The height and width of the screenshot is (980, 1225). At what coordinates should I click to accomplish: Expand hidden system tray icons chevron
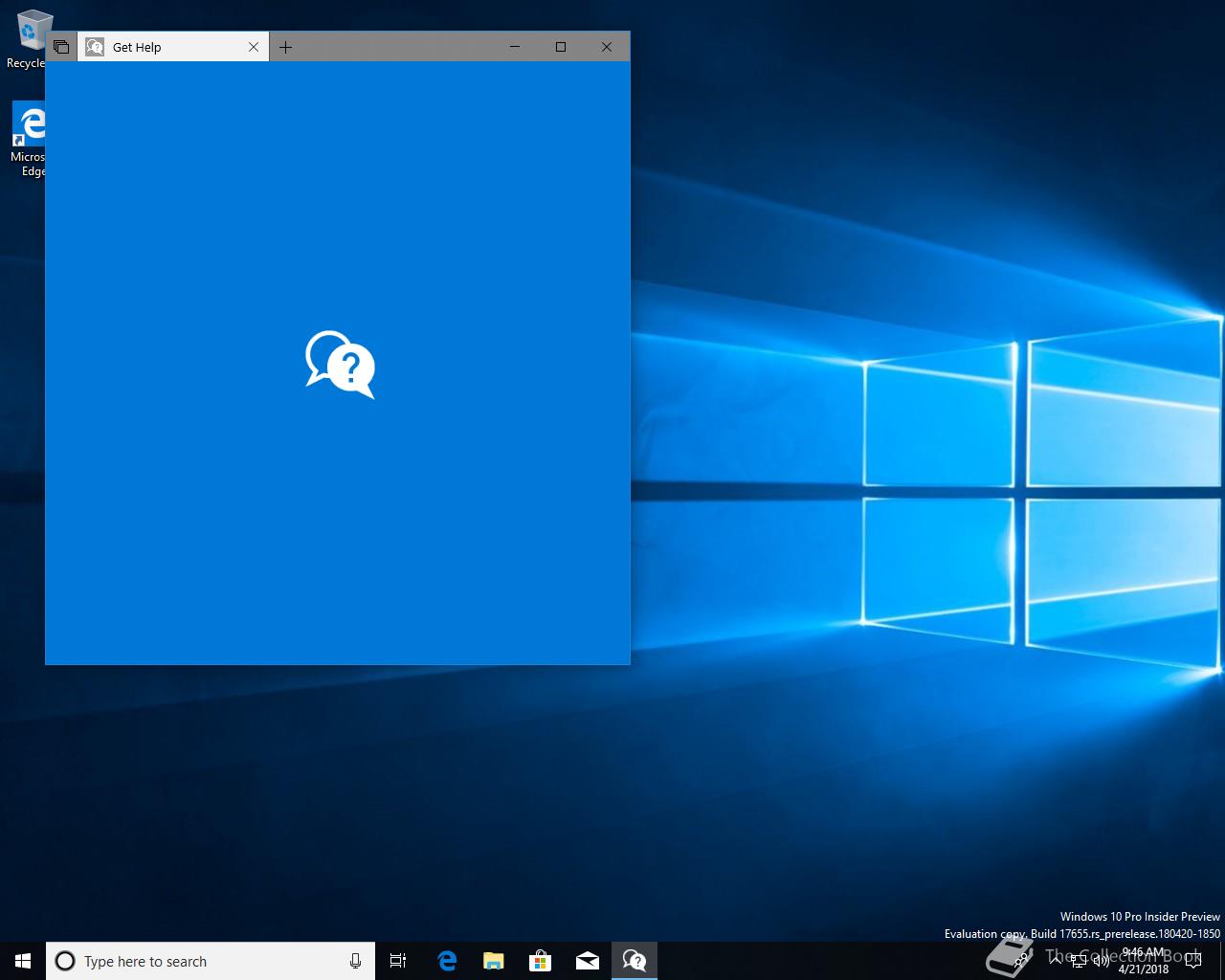1056,961
